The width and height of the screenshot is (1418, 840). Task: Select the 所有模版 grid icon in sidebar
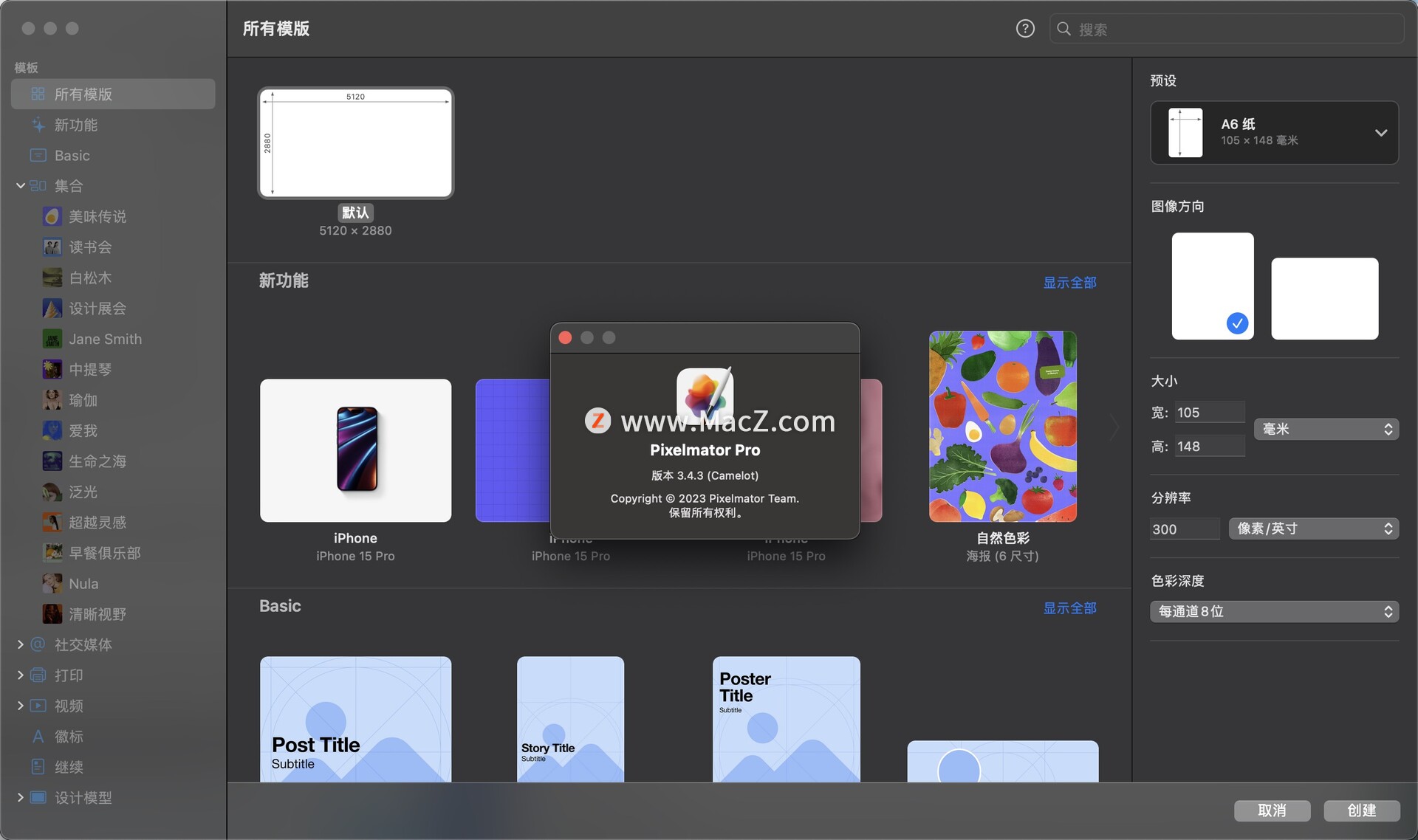pyautogui.click(x=38, y=94)
